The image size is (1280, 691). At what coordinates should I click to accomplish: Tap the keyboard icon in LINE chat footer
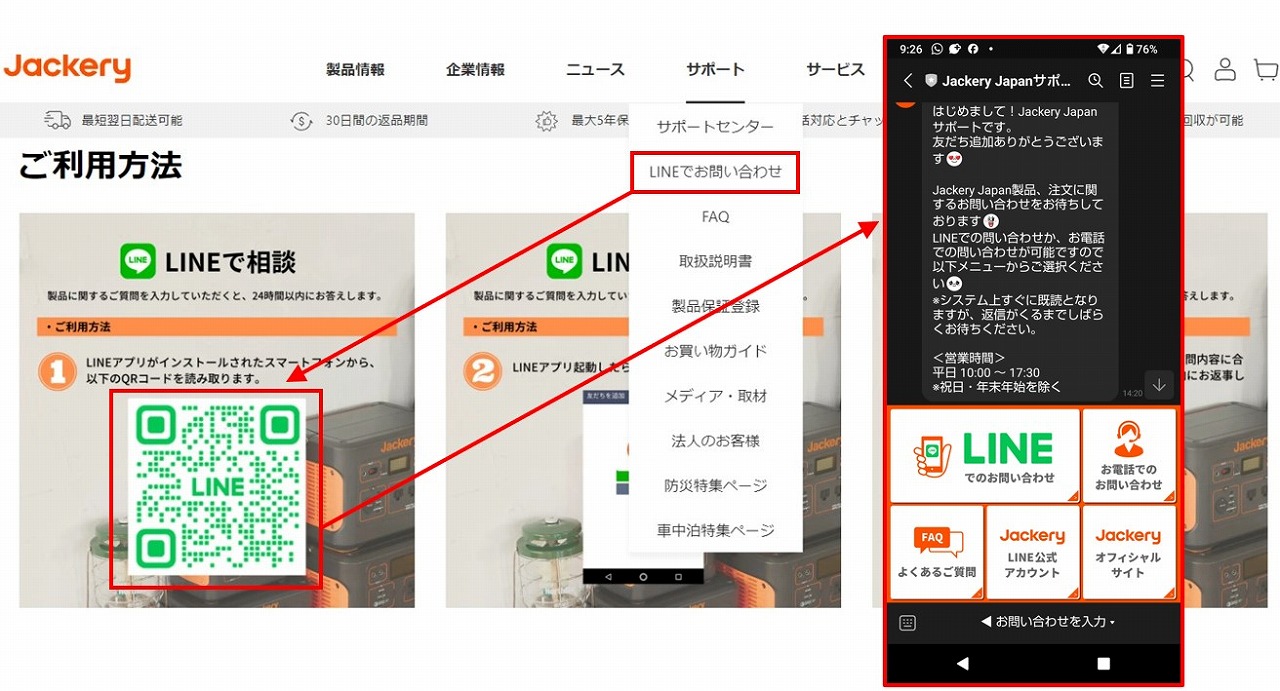click(907, 623)
